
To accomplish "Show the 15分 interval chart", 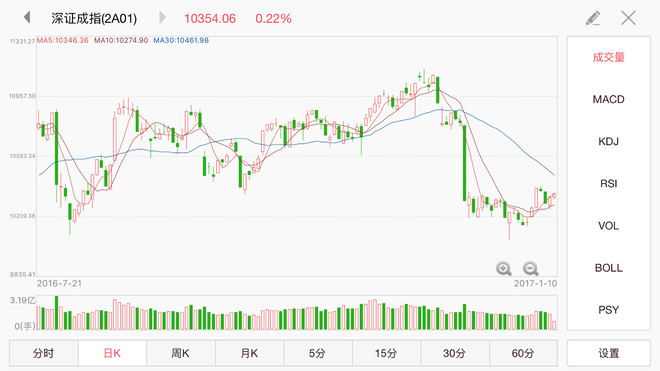I will click(387, 353).
